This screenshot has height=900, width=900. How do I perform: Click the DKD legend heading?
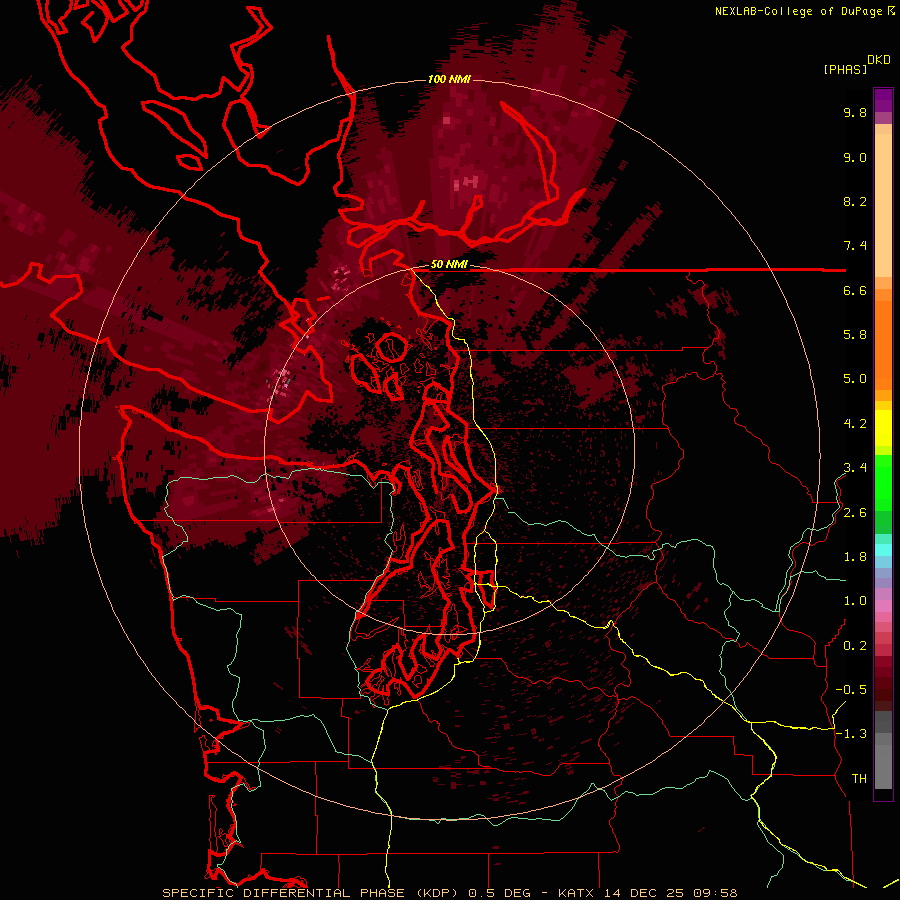pos(879,60)
